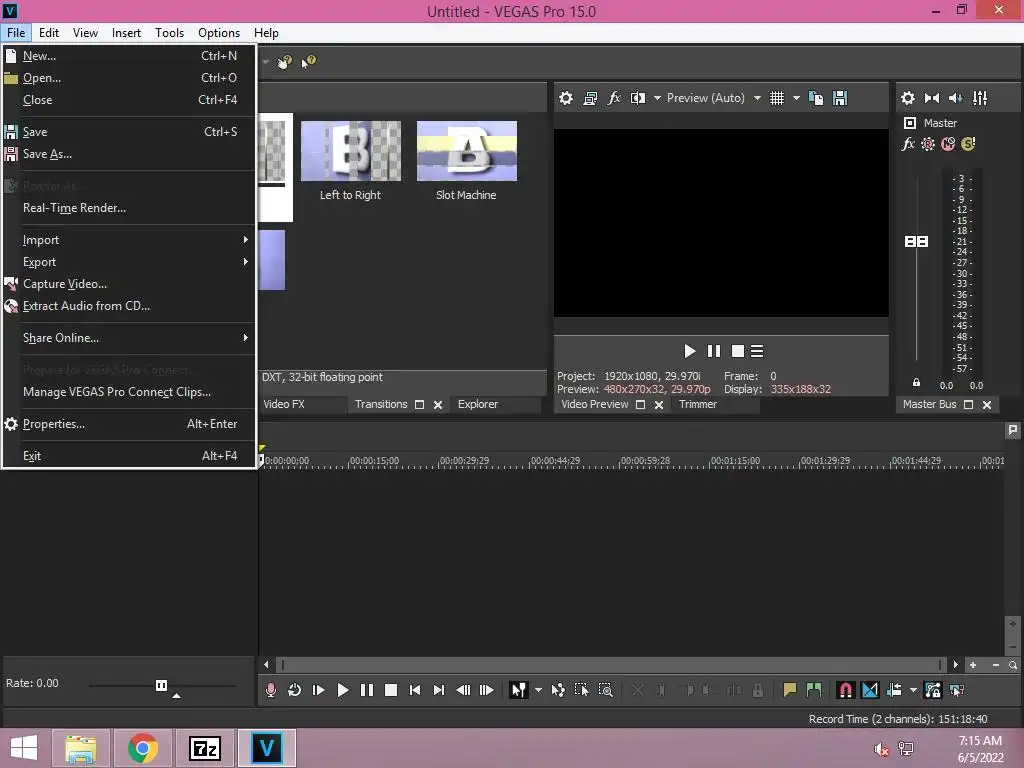Viewport: 1024px width, 768px height.
Task: Pause the Video Preview
Action: (713, 351)
